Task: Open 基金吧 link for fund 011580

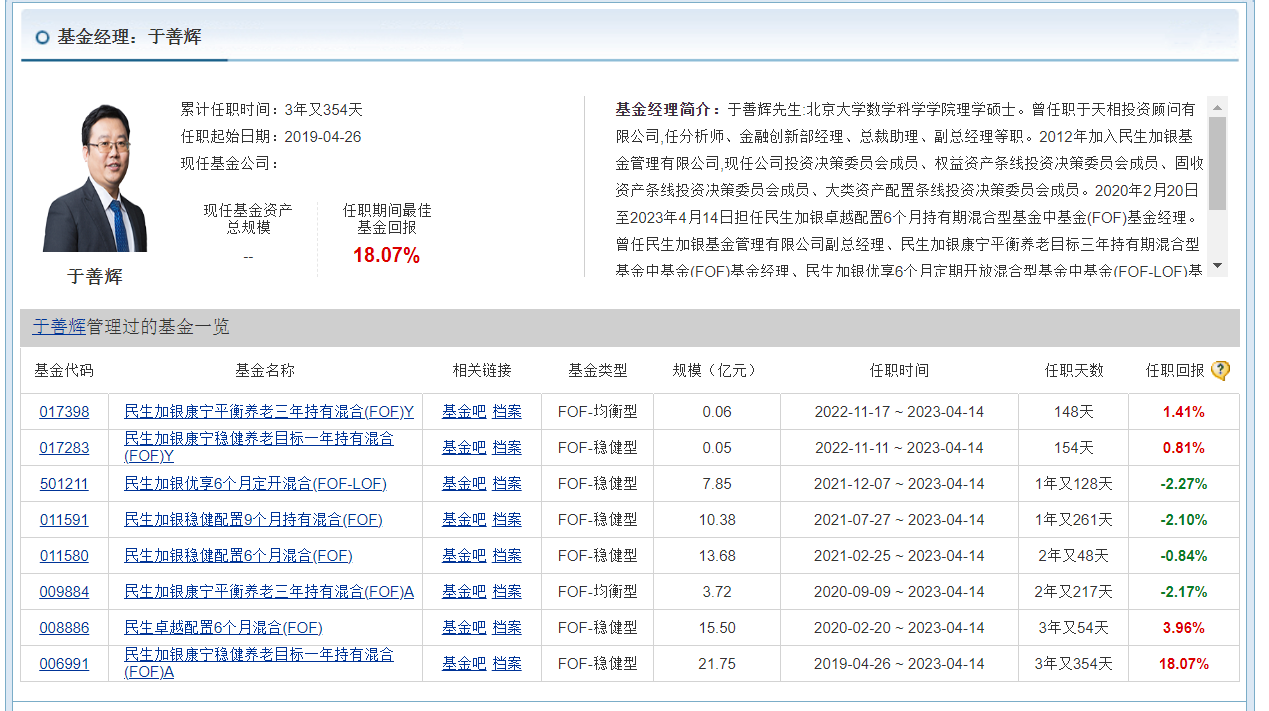Action: [464, 556]
